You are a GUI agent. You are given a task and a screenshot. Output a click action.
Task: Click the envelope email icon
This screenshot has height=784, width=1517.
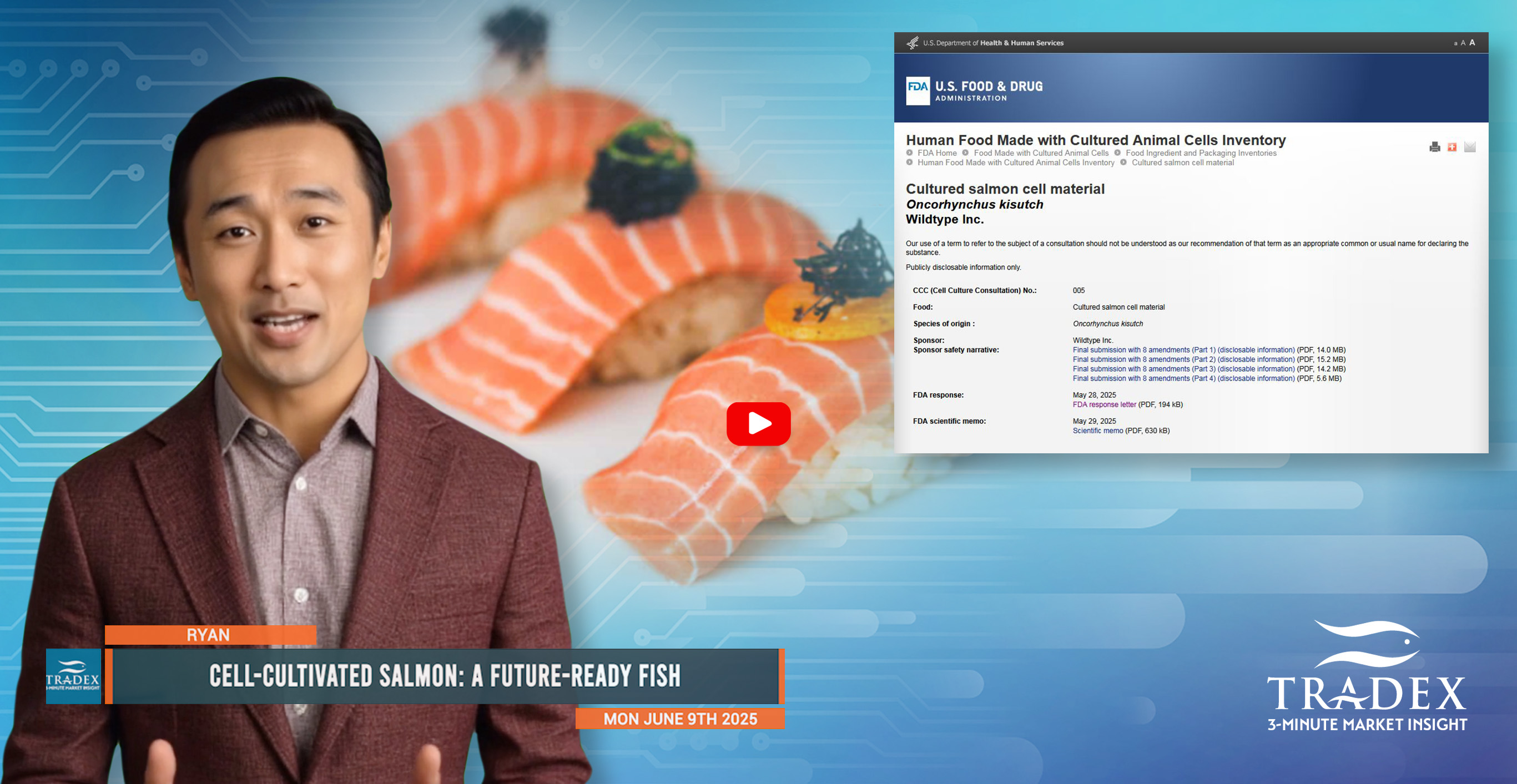pyautogui.click(x=1470, y=147)
